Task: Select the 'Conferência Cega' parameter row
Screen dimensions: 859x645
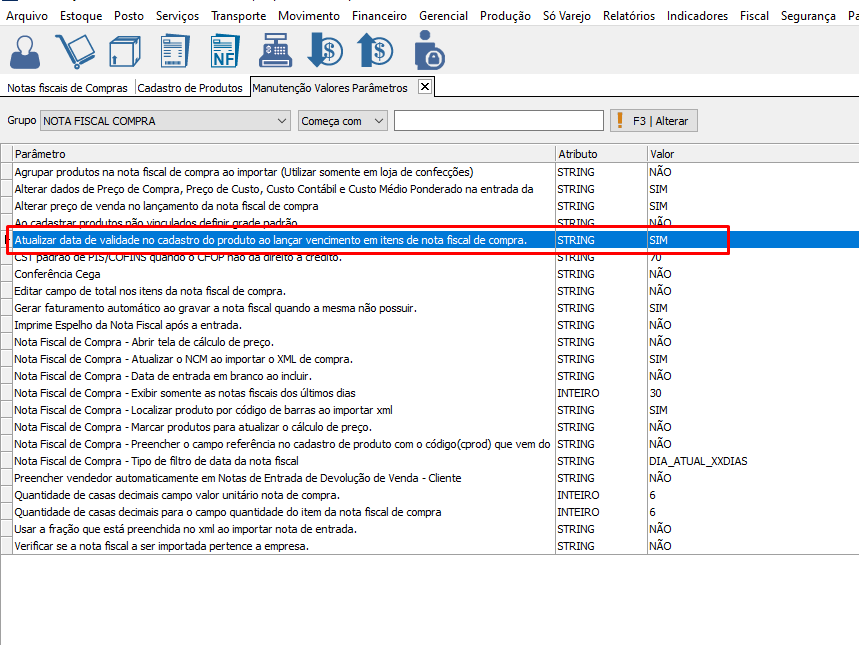Action: click(x=57, y=274)
